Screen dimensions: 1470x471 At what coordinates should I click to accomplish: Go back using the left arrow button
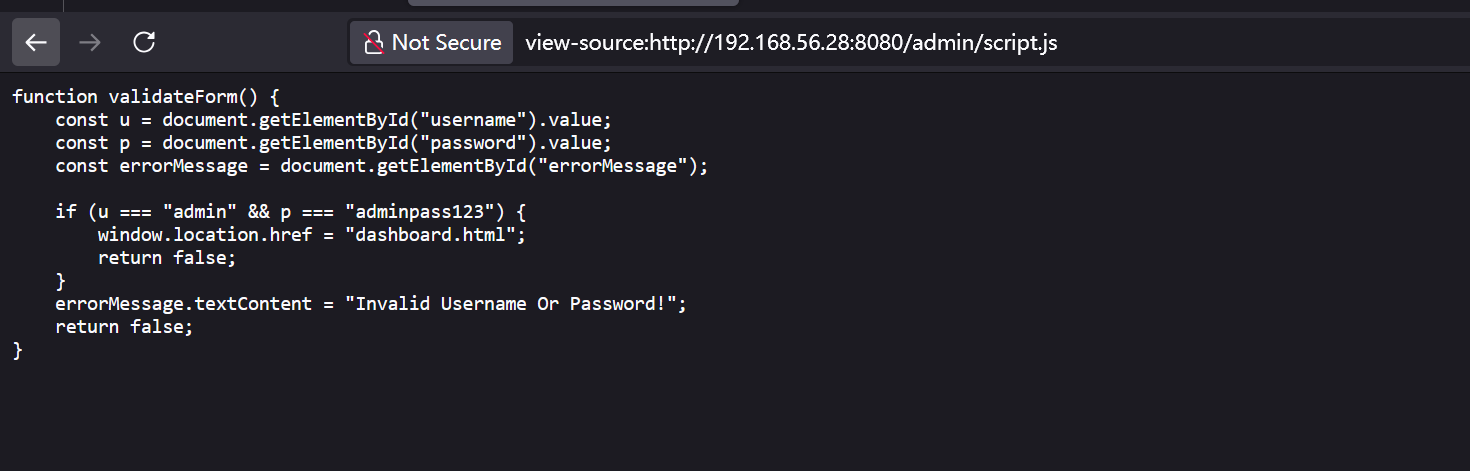tap(36, 42)
